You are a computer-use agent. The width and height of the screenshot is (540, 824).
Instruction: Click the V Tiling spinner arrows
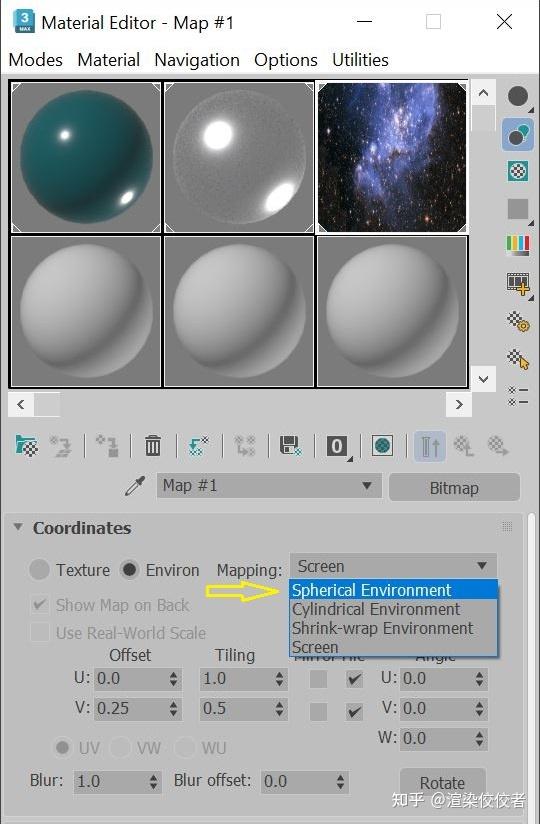[279, 709]
